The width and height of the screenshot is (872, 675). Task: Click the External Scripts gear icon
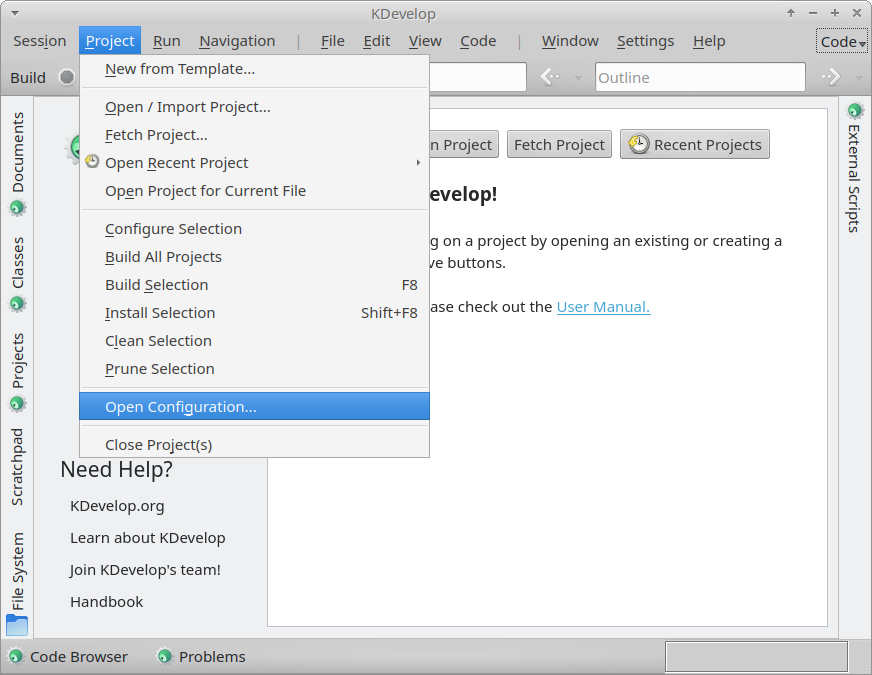[x=855, y=110]
